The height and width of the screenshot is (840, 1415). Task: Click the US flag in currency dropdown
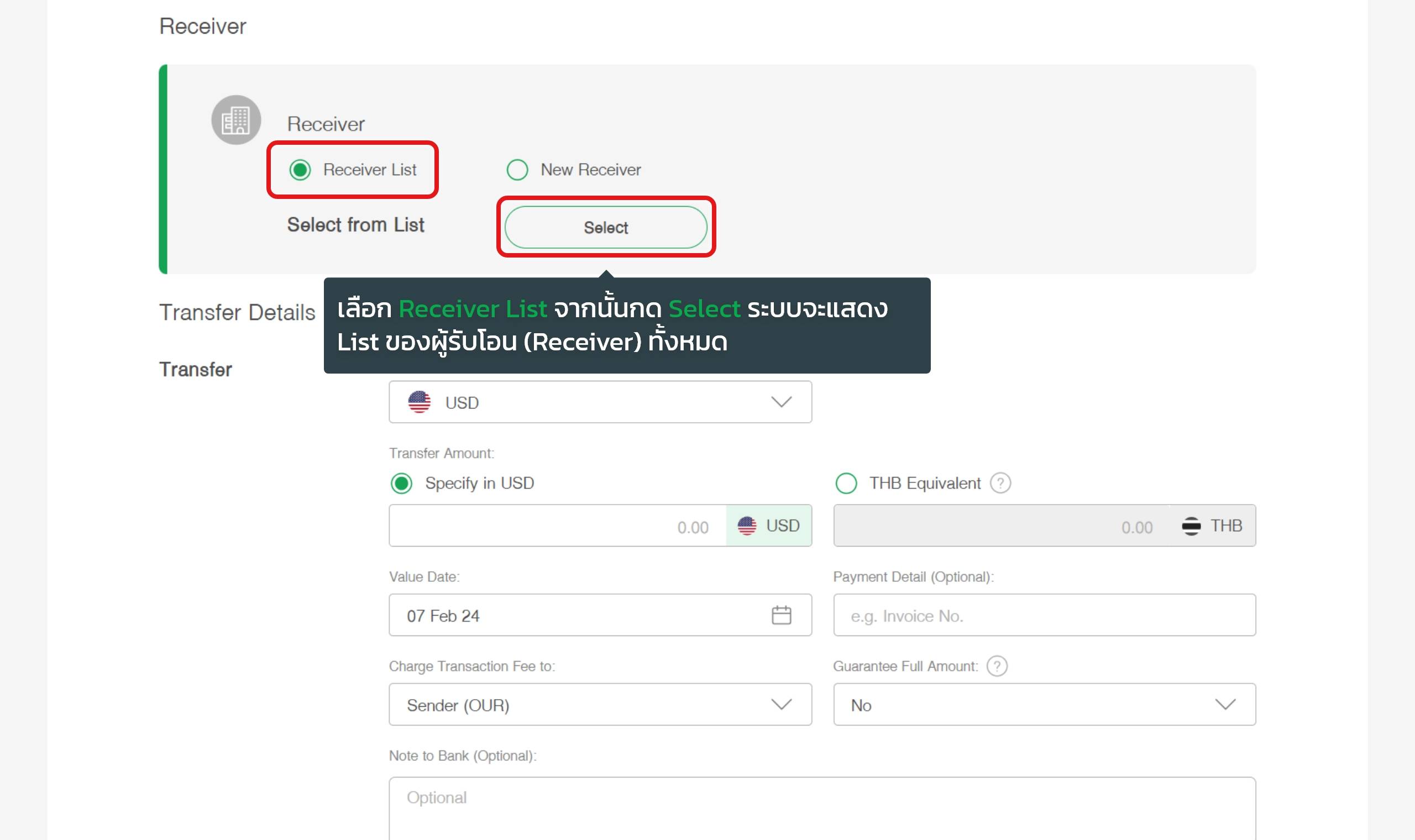click(x=420, y=402)
